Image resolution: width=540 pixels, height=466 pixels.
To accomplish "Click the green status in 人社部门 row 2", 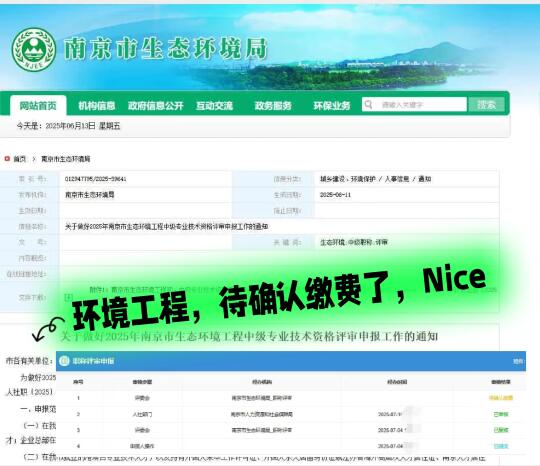I will point(501,414).
